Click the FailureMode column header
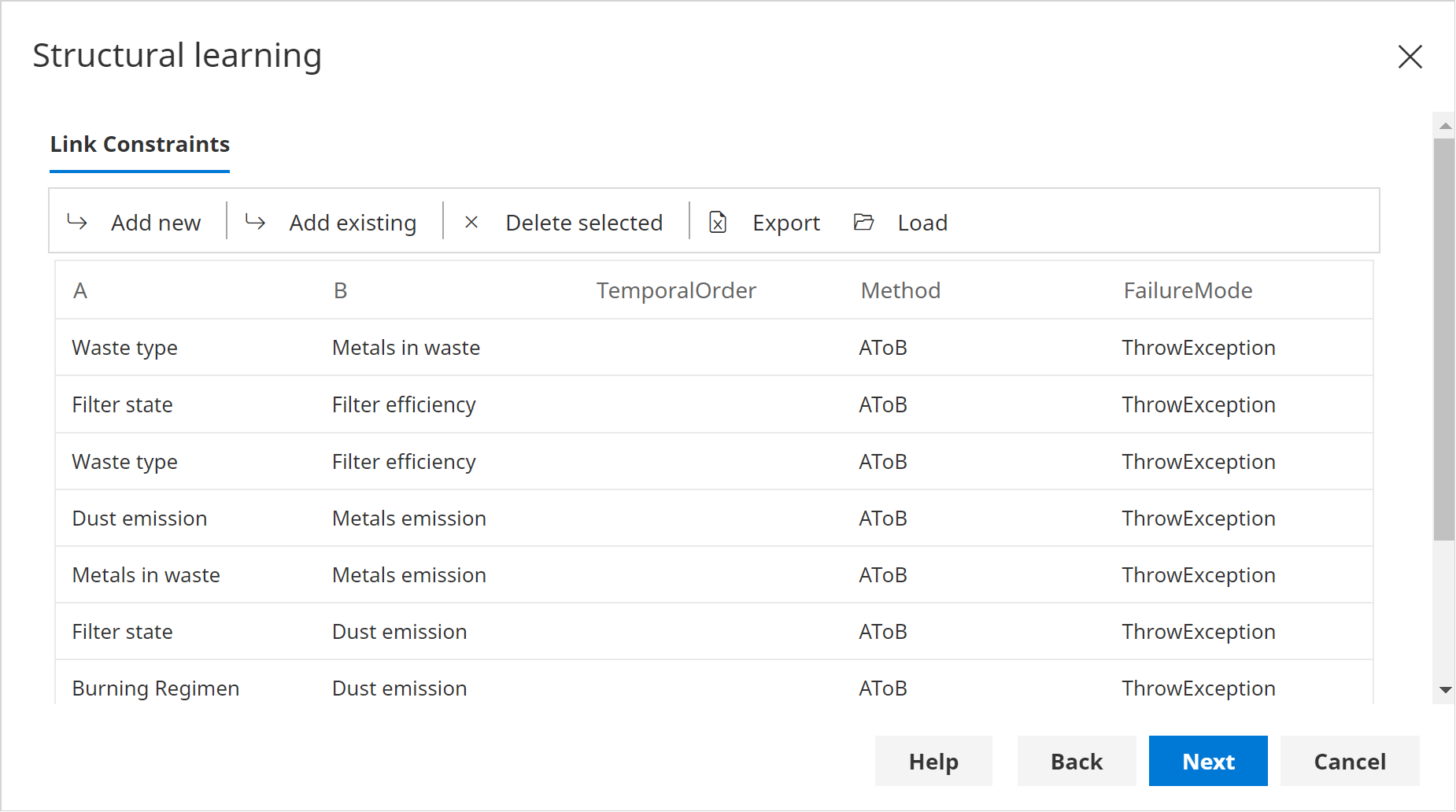This screenshot has height=812, width=1456. pos(1188,290)
